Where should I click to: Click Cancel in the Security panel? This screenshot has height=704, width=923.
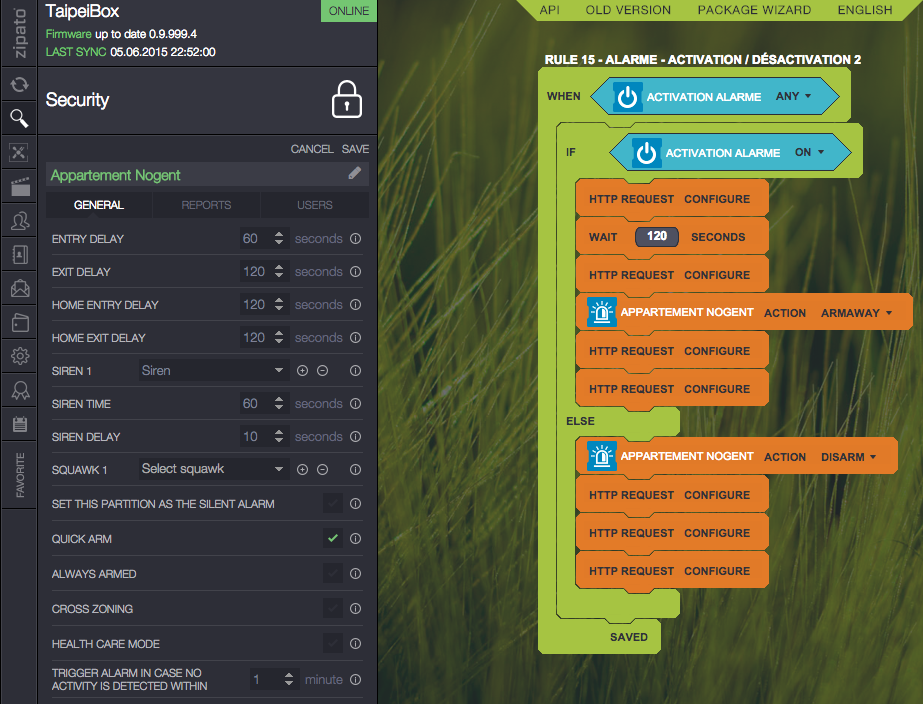(311, 149)
